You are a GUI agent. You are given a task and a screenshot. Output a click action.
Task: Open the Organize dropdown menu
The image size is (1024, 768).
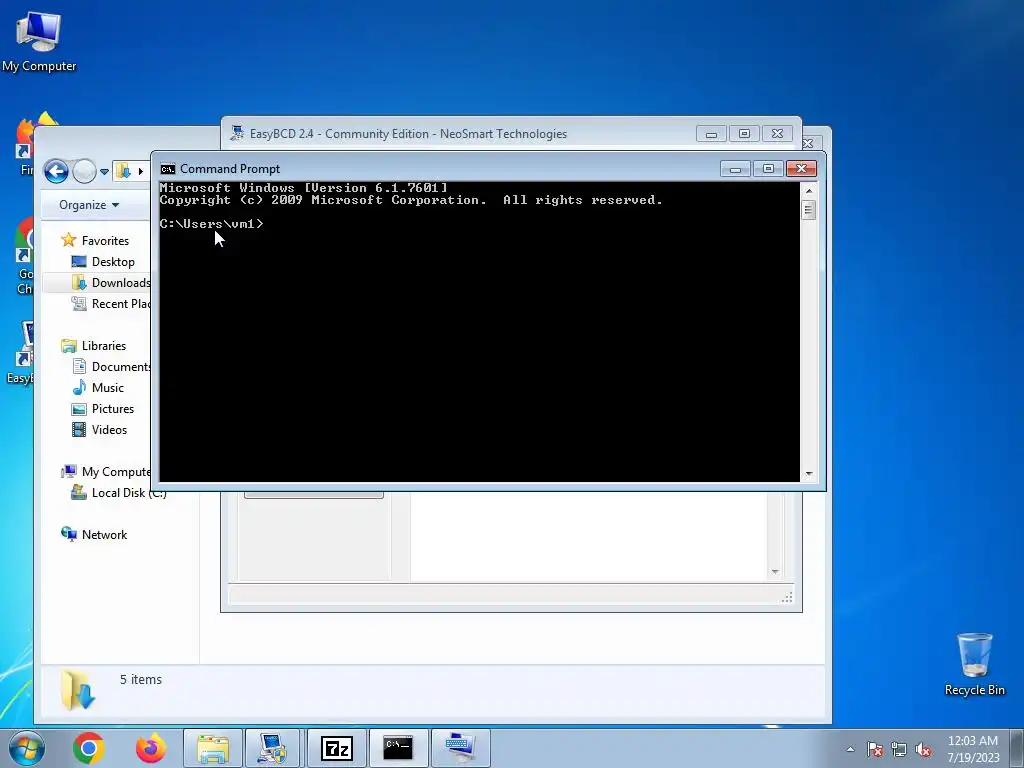(89, 205)
